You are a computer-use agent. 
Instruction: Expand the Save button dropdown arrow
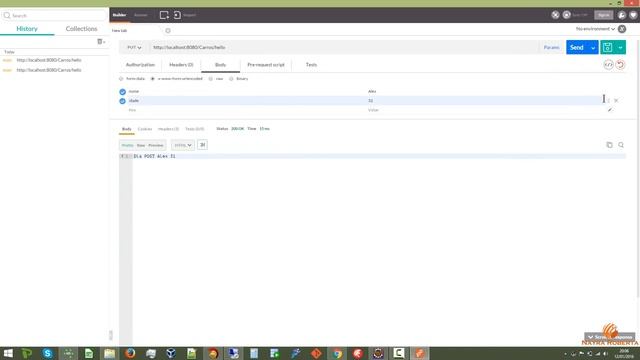pyautogui.click(x=620, y=47)
